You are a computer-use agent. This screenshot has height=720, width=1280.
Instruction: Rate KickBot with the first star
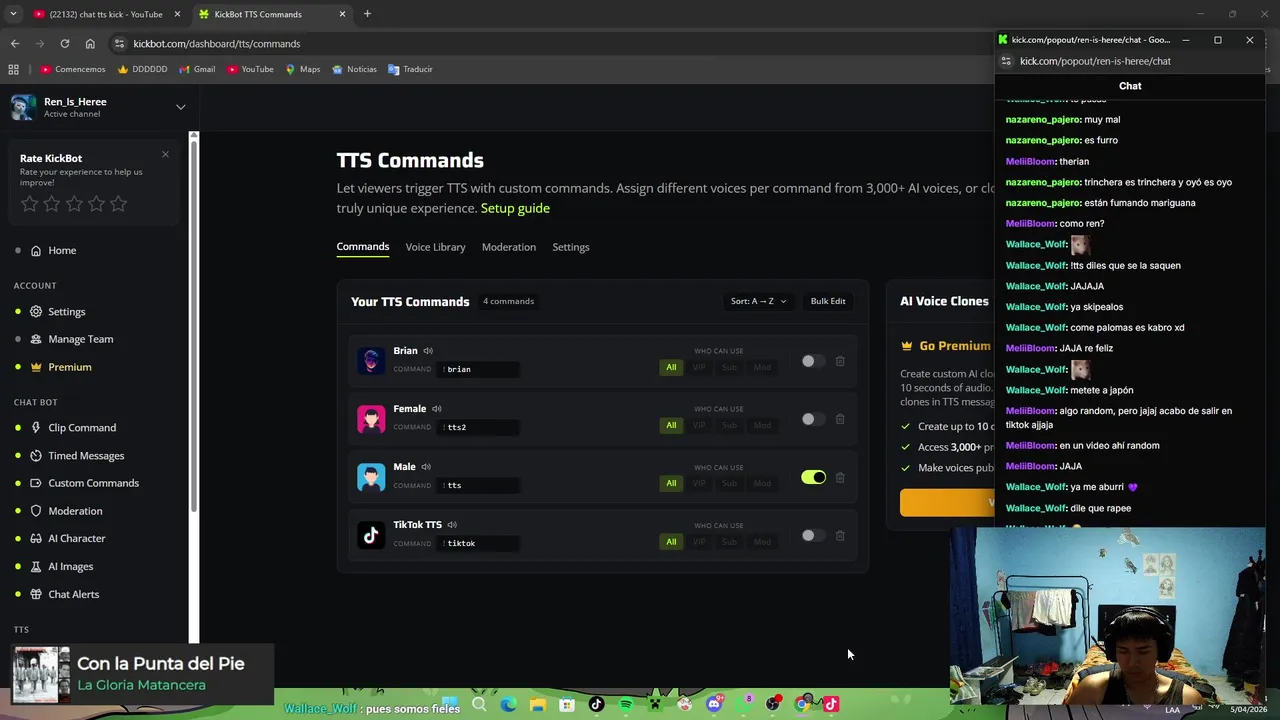click(x=30, y=204)
